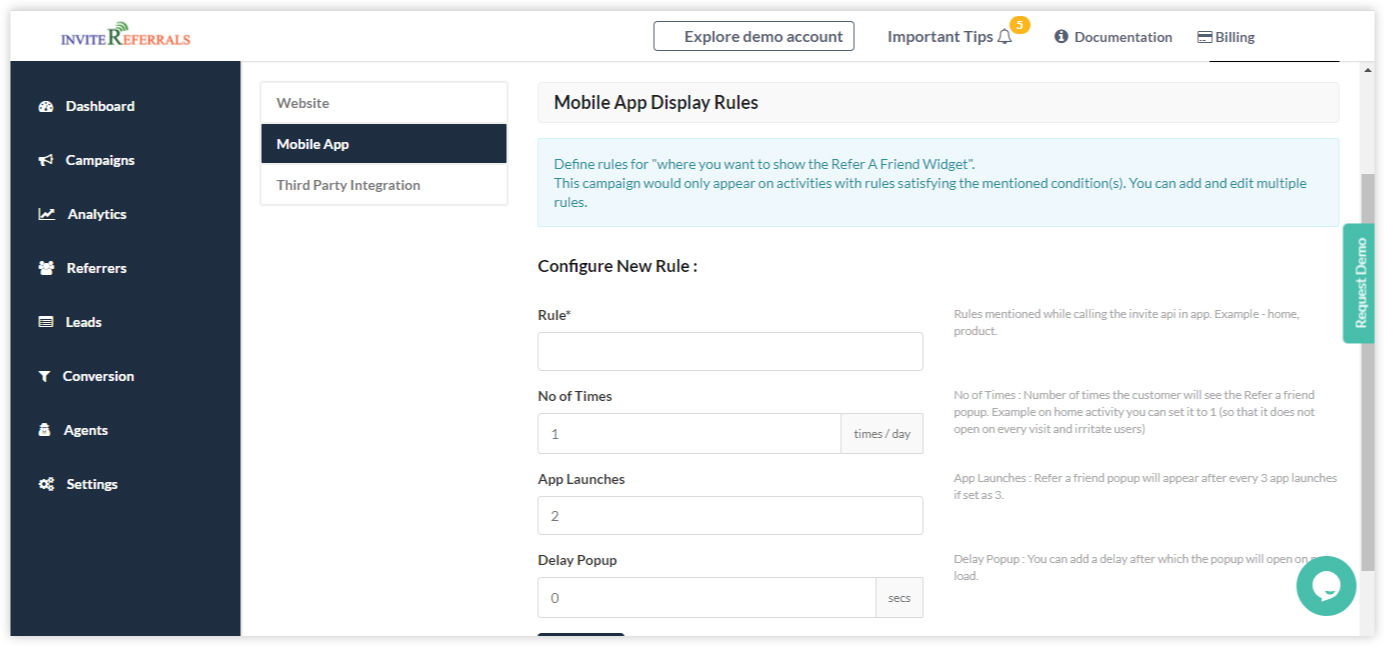Click the notification bell icon

(1005, 37)
